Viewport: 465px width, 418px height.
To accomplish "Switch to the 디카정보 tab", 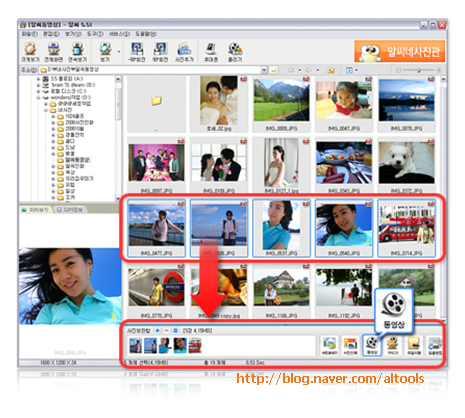I will [x=70, y=210].
